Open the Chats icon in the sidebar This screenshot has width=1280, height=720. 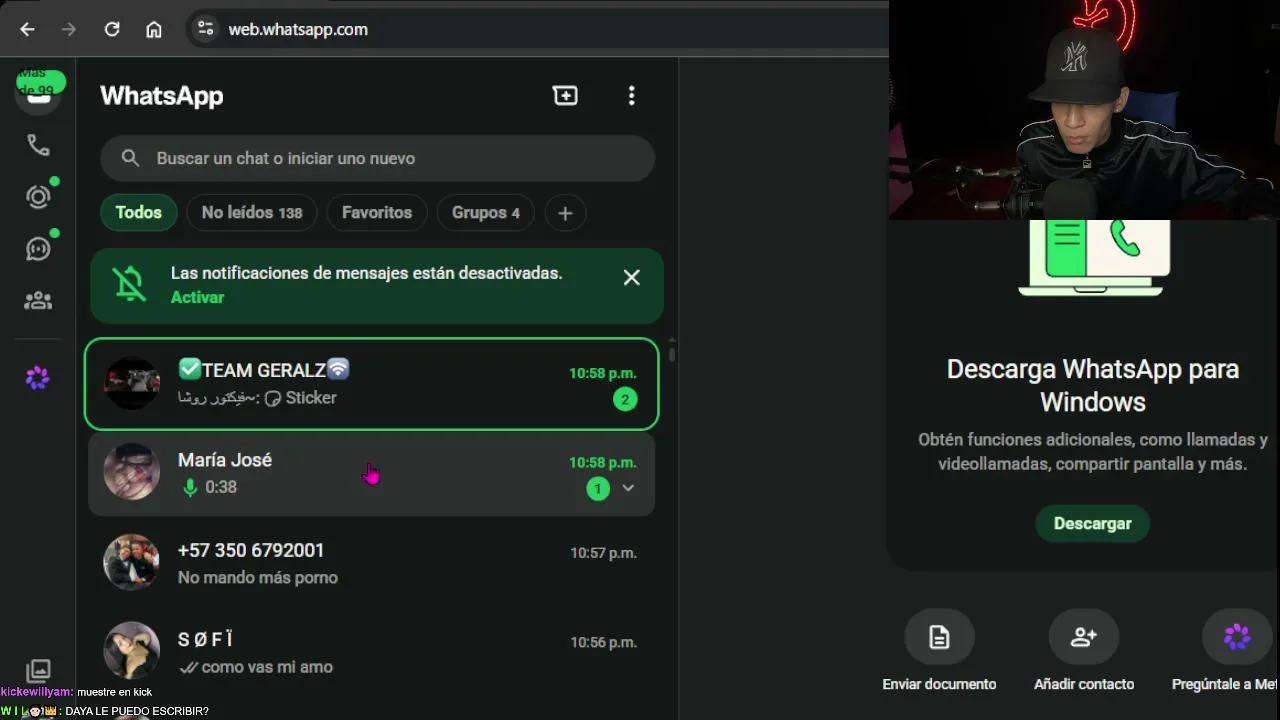[38, 95]
